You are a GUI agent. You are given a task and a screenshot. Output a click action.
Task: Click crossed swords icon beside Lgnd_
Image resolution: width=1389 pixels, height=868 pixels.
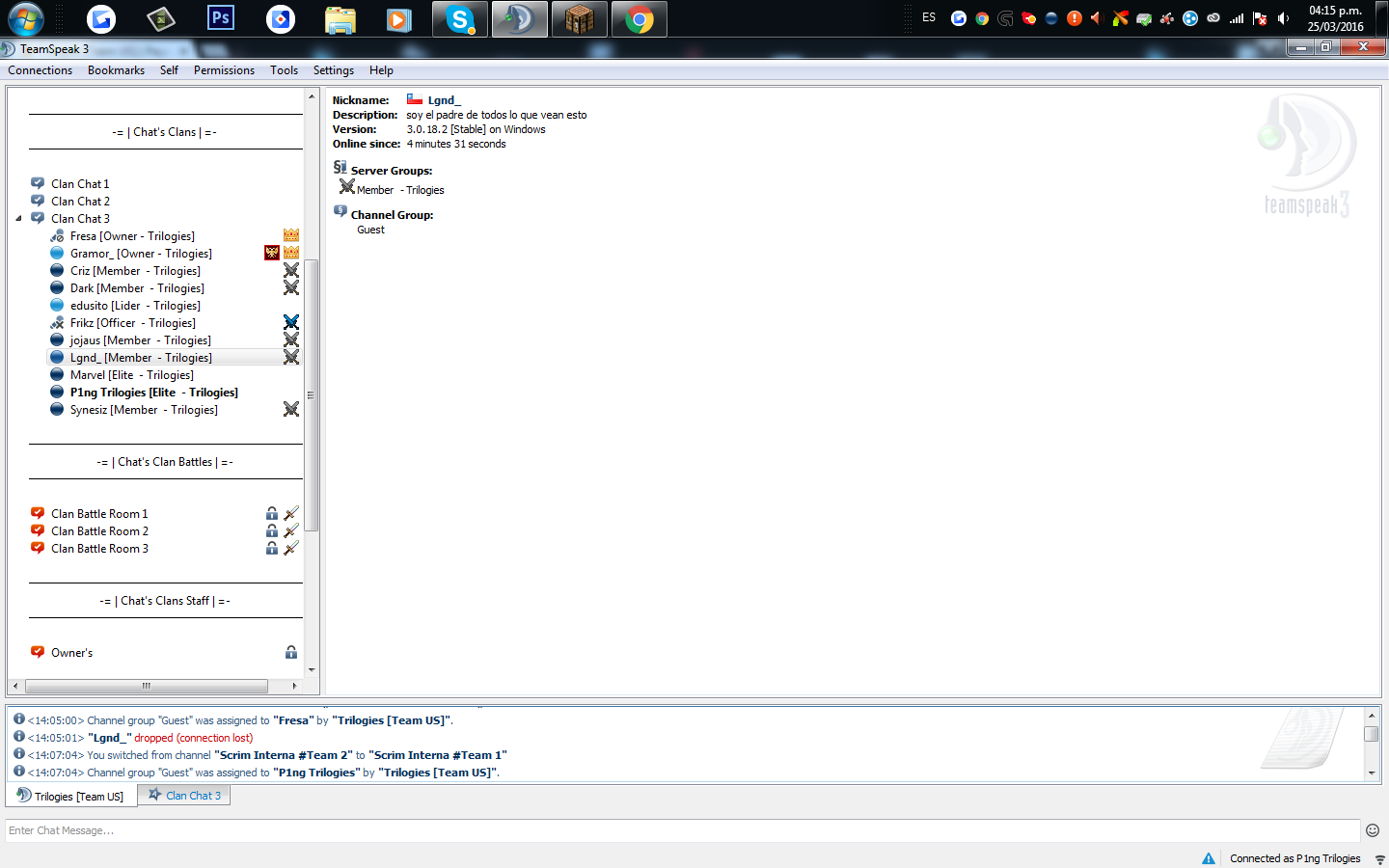[291, 357]
